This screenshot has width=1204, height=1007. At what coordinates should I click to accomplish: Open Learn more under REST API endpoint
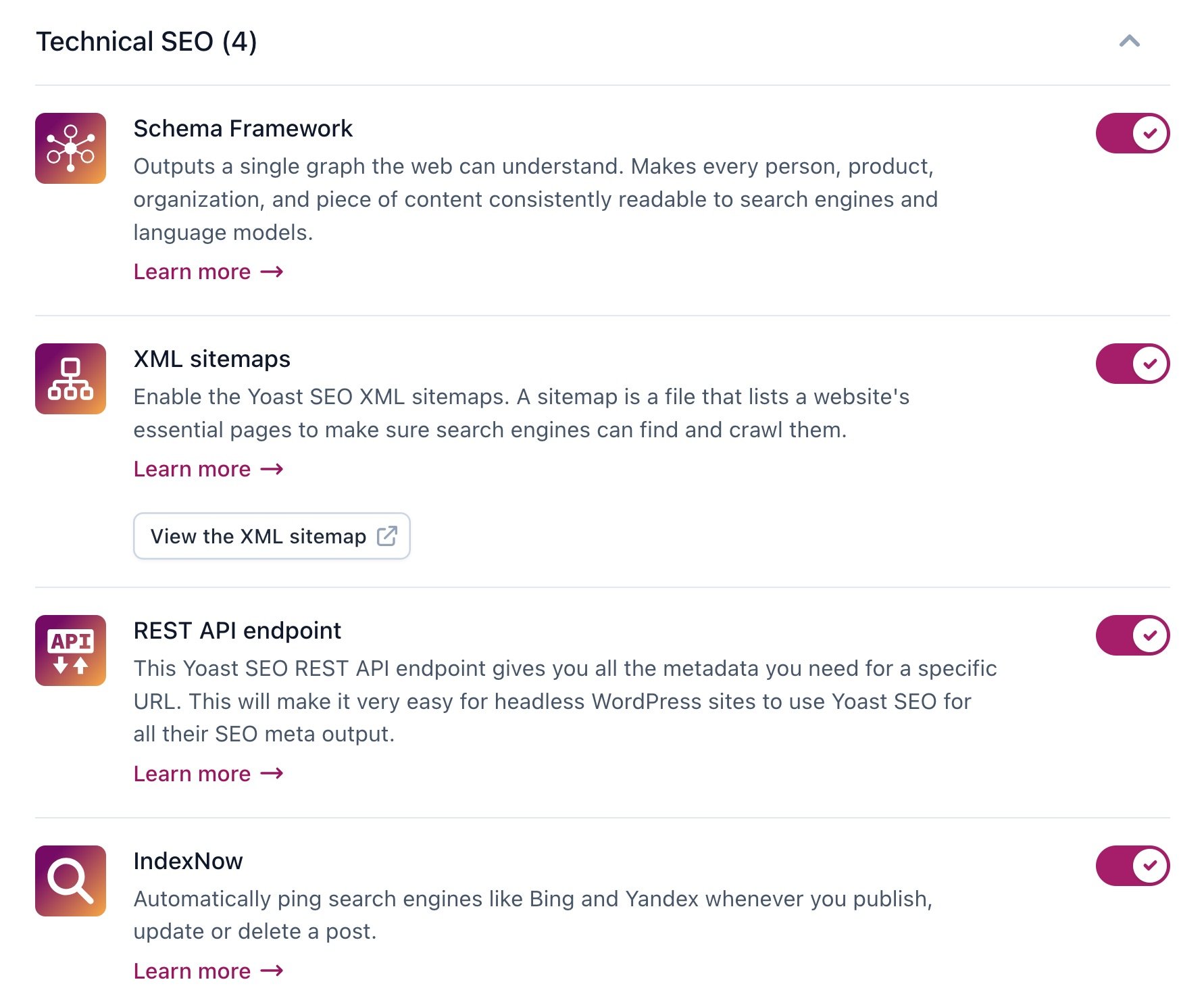(192, 774)
